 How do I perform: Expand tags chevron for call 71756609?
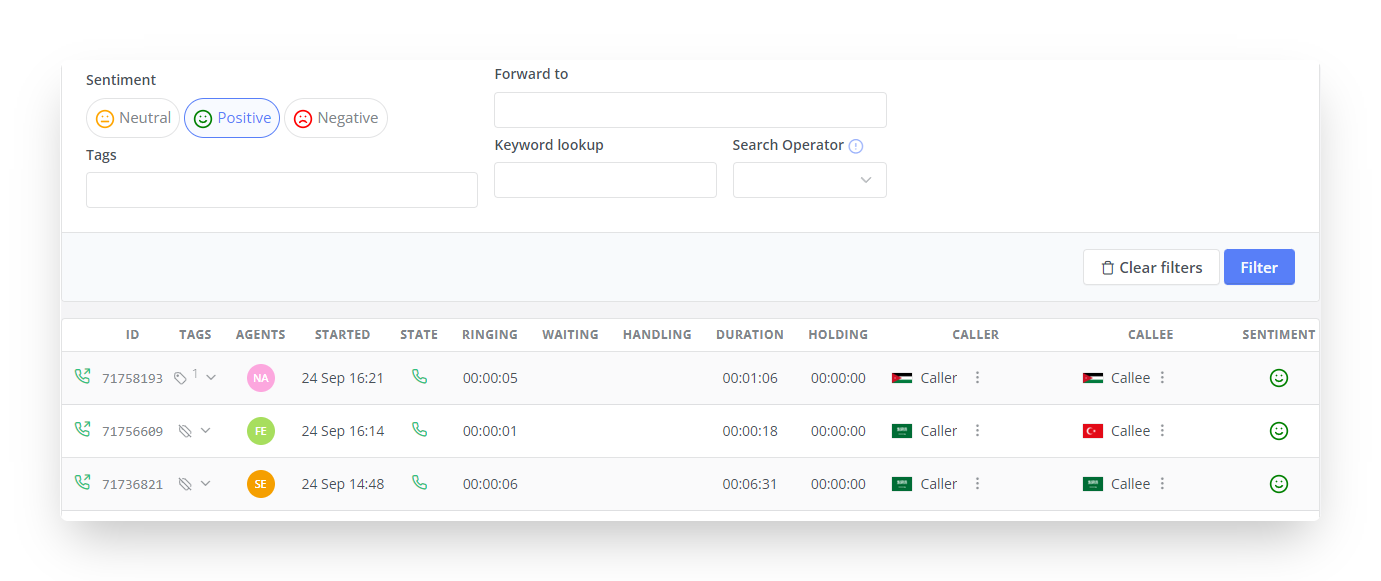click(x=206, y=430)
